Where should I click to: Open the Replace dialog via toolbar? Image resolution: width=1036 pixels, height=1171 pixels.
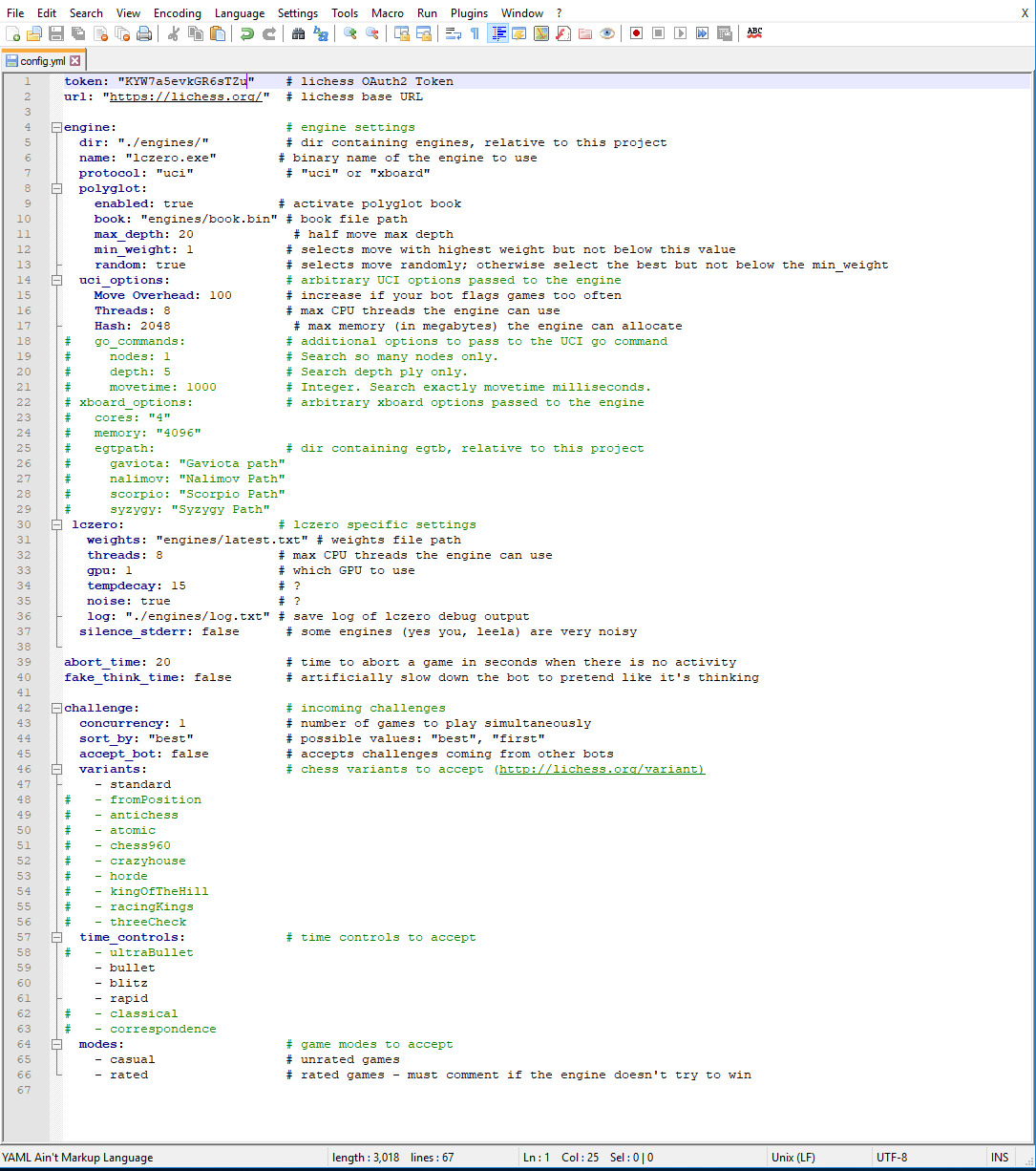(x=319, y=33)
